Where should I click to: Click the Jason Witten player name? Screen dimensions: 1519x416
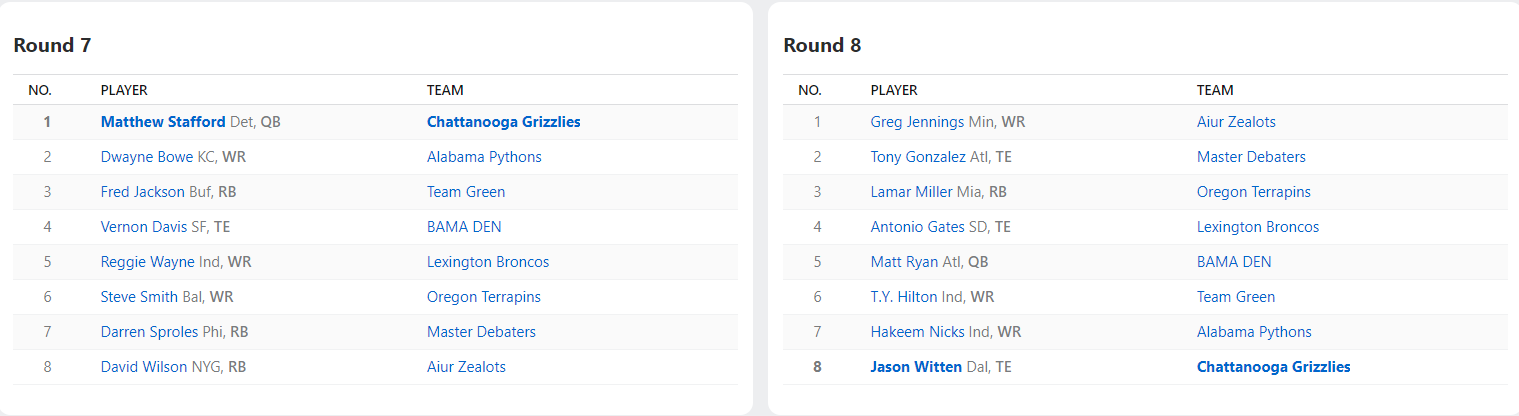(916, 367)
